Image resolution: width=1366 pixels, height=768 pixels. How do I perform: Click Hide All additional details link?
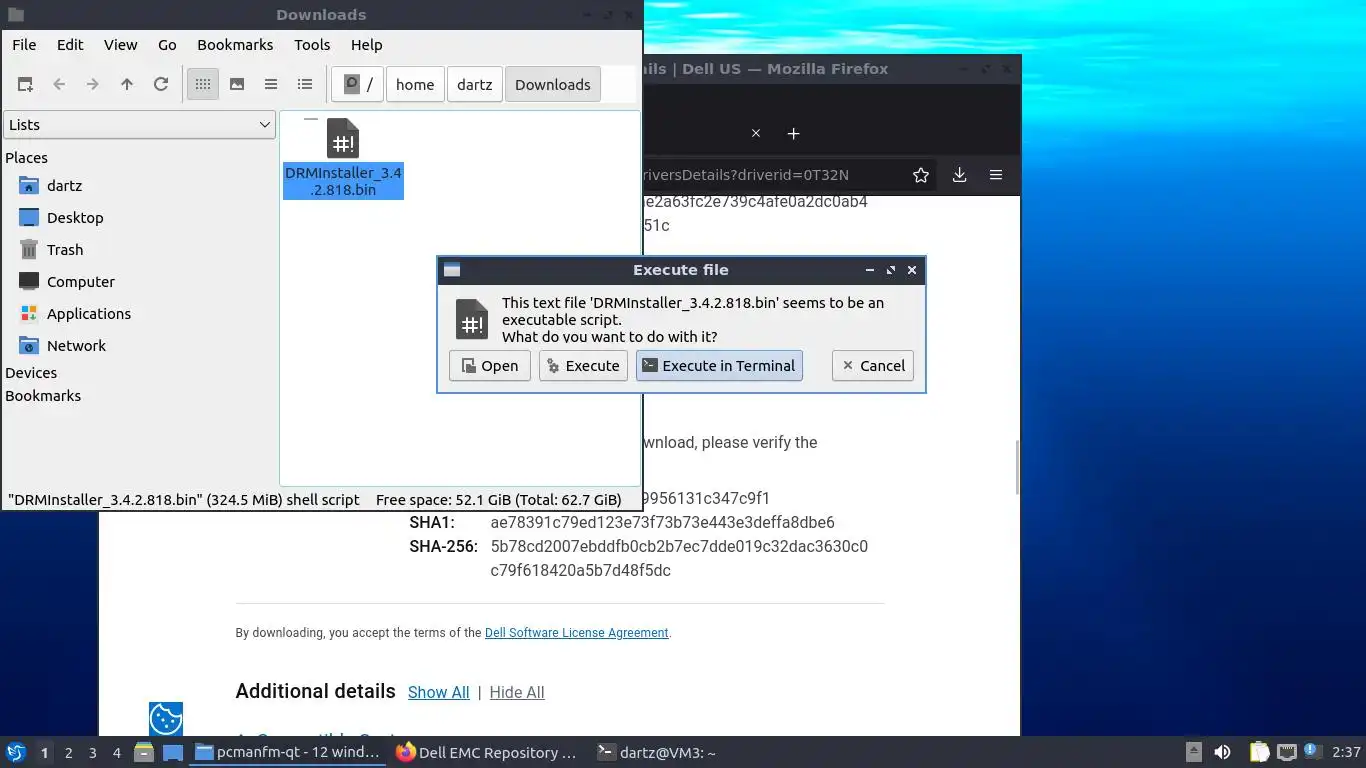tap(517, 692)
